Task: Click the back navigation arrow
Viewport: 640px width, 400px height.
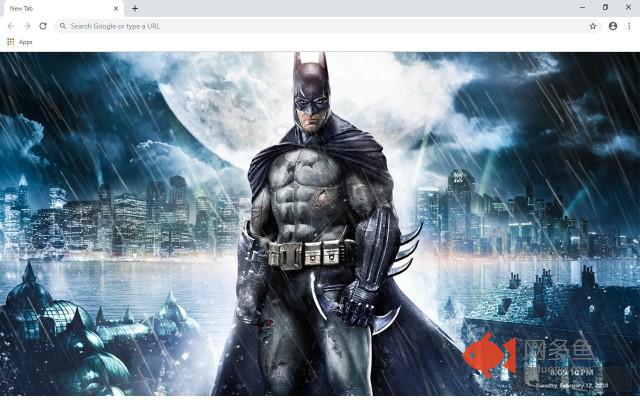Action: (11, 26)
